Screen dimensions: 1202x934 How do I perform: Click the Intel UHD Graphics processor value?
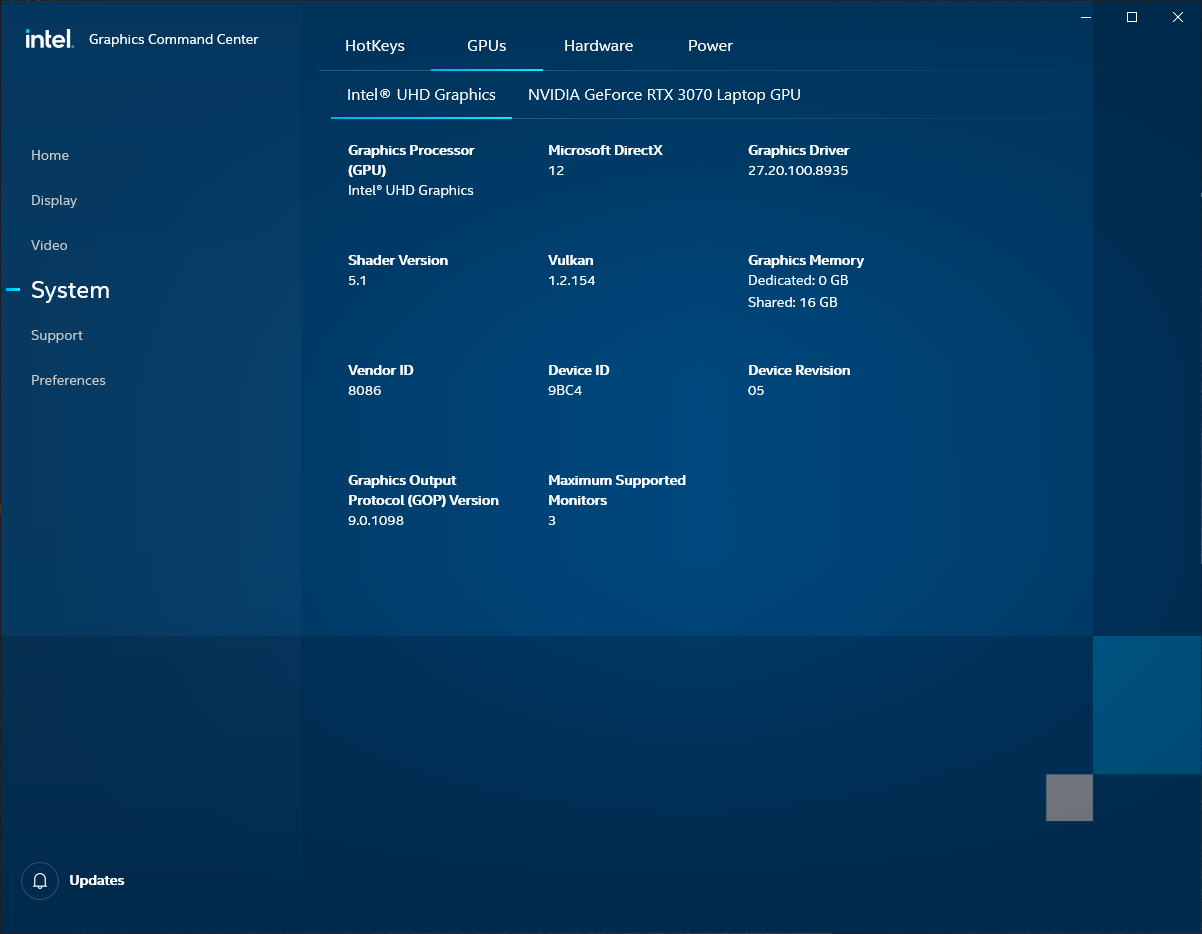(411, 191)
